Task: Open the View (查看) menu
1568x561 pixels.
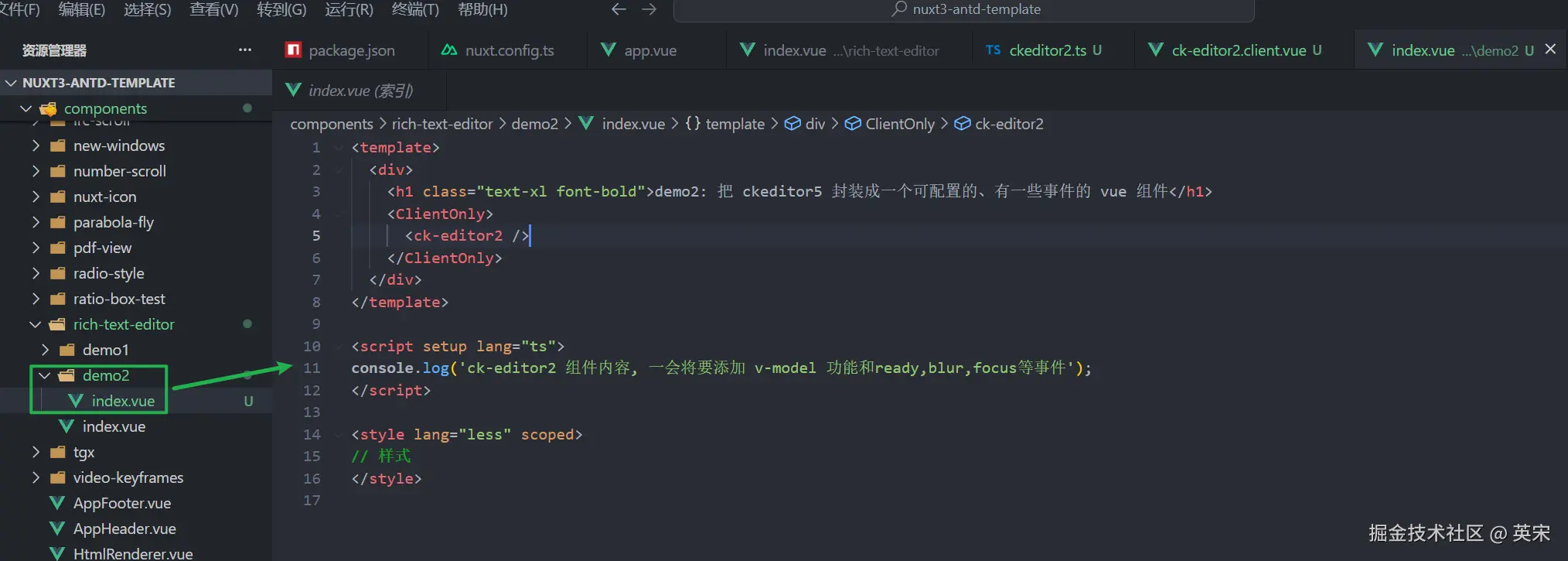Action: pos(213,9)
